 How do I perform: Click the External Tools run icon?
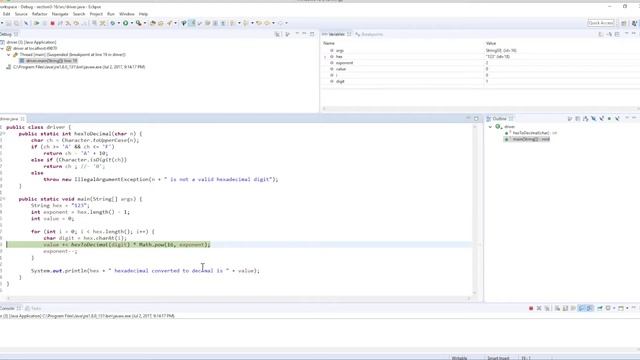[139, 23]
